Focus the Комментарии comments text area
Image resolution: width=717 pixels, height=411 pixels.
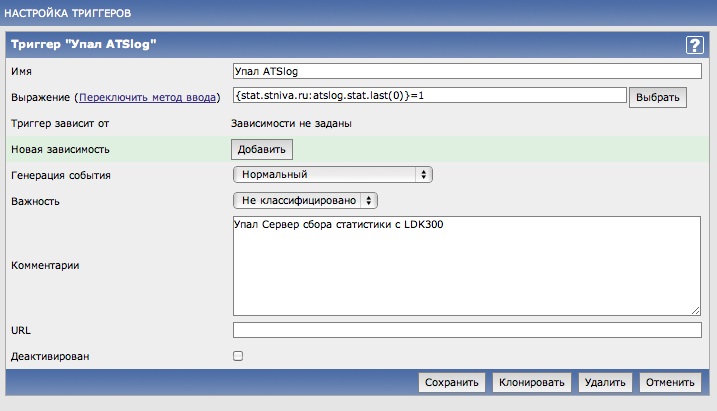click(x=467, y=265)
